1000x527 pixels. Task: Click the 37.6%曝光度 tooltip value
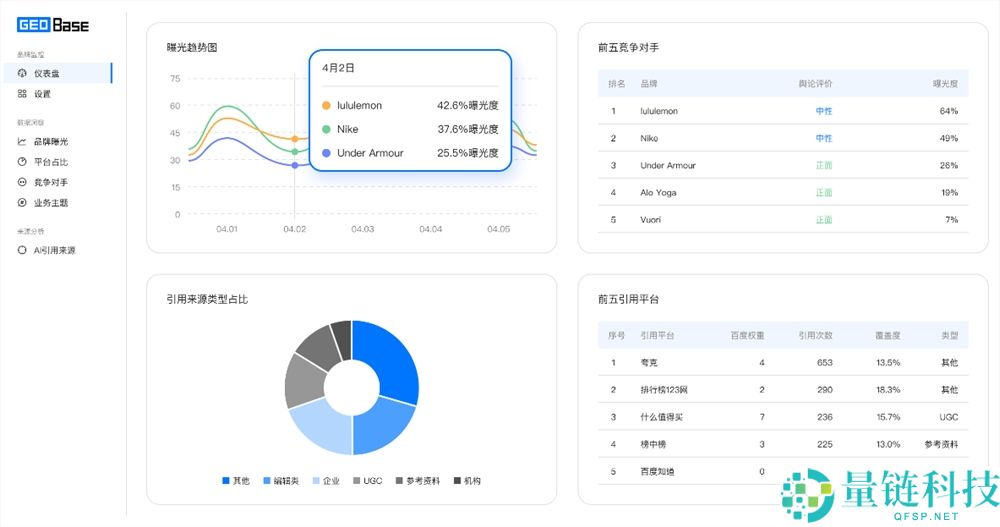(467, 129)
